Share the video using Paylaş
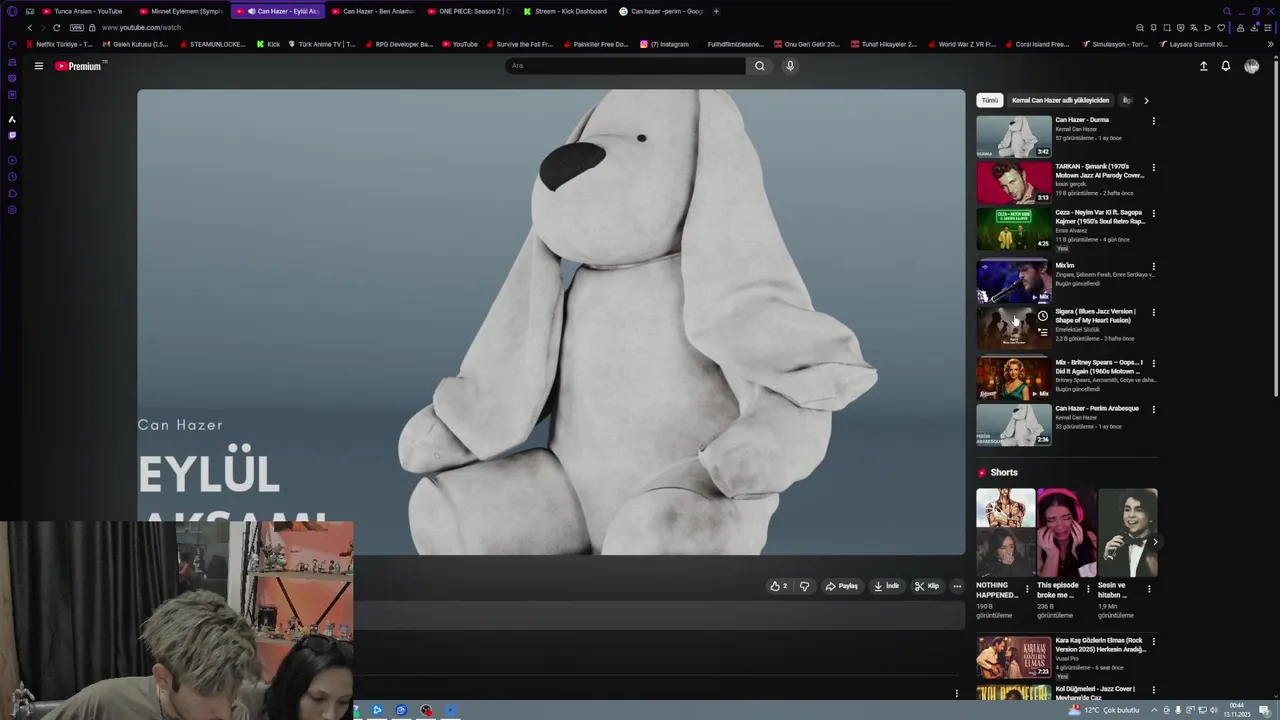1280x720 pixels. click(x=842, y=586)
